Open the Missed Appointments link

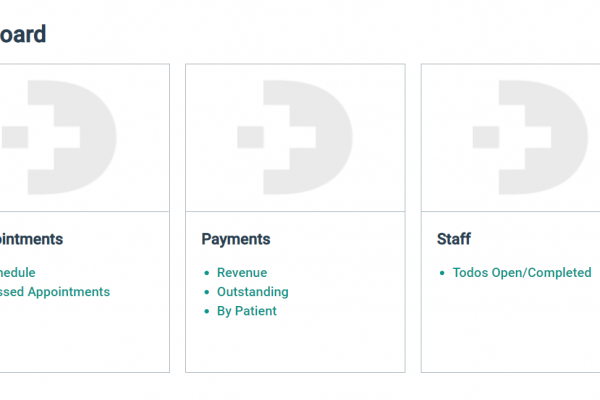tap(55, 292)
